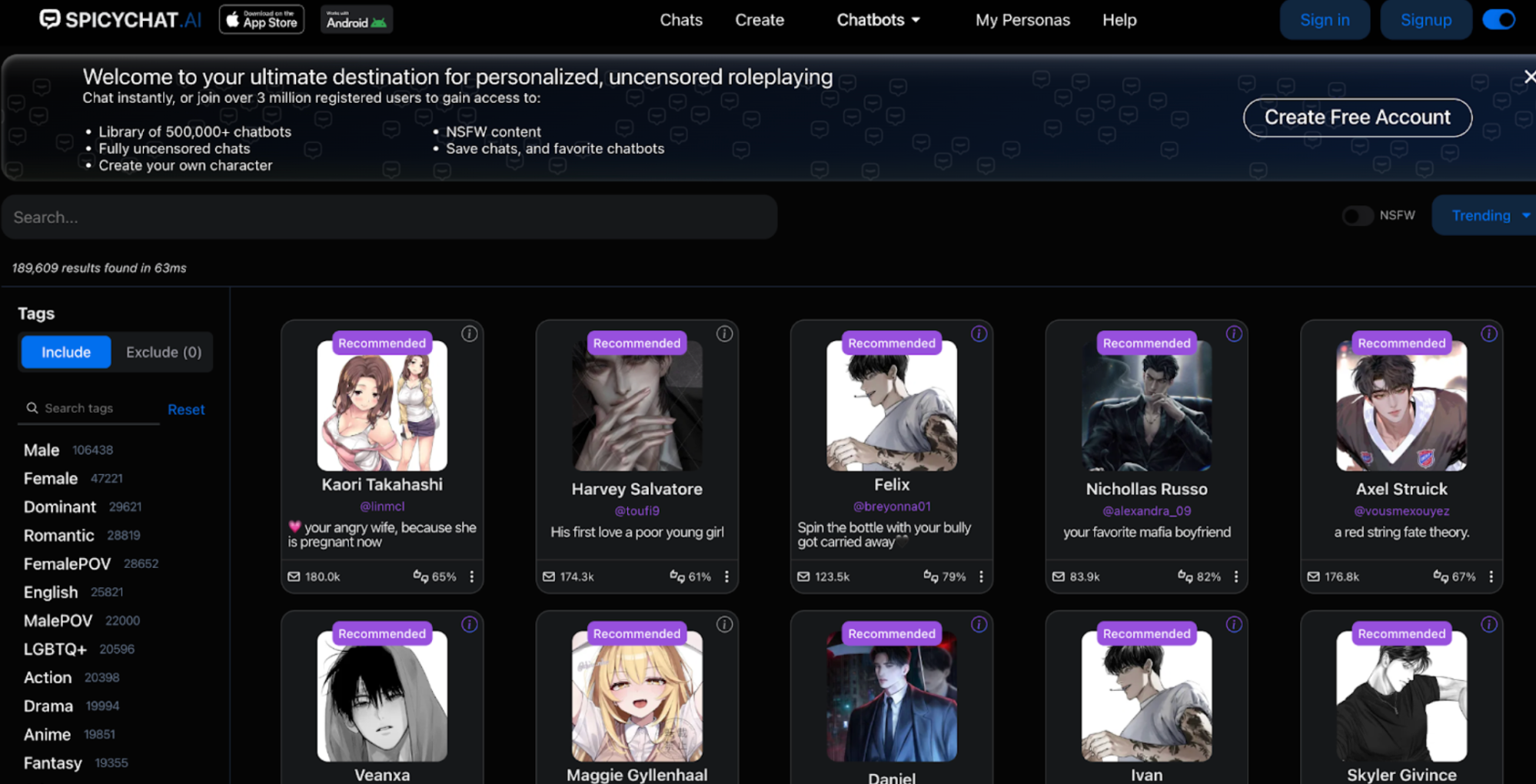Image resolution: width=1536 pixels, height=784 pixels.
Task: Open the App Store download badge
Action: pyautogui.click(x=261, y=19)
